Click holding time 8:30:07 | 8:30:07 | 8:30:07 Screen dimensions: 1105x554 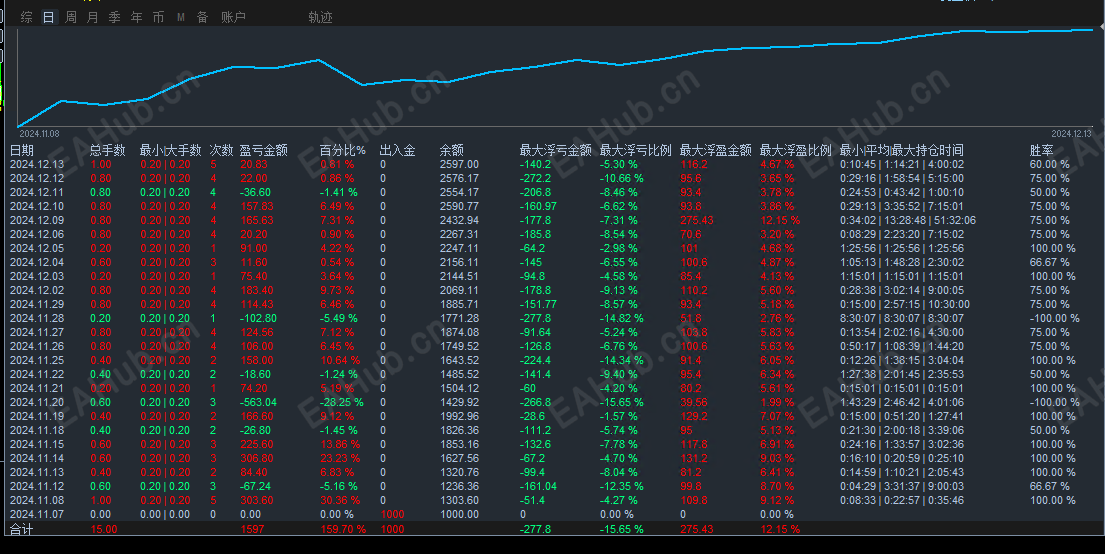901,318
